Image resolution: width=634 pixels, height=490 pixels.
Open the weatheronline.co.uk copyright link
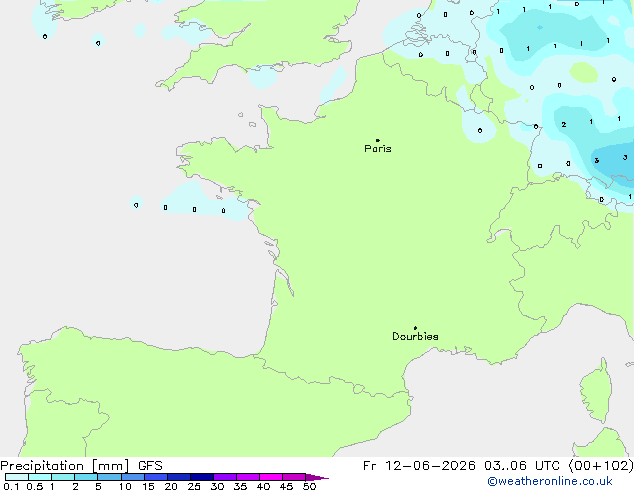pyautogui.click(x=550, y=481)
